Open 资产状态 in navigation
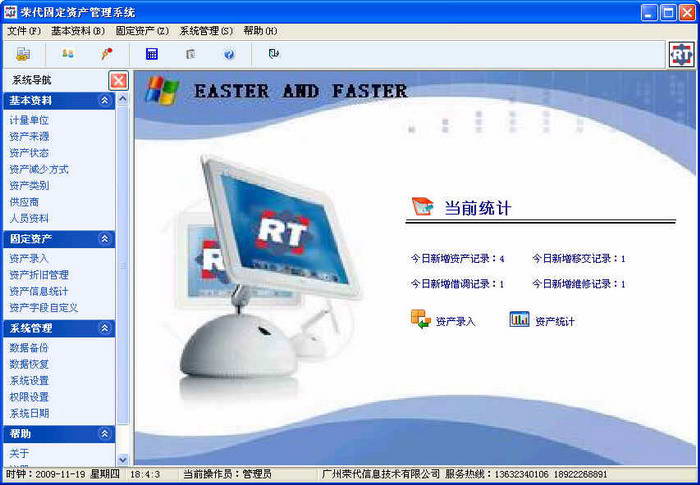This screenshot has height=485, width=700. (29, 153)
